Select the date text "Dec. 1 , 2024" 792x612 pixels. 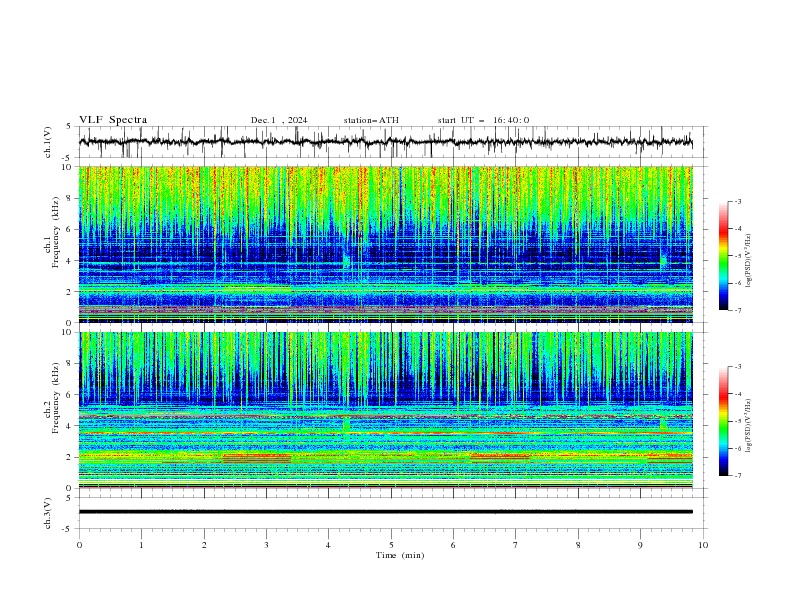[279, 120]
